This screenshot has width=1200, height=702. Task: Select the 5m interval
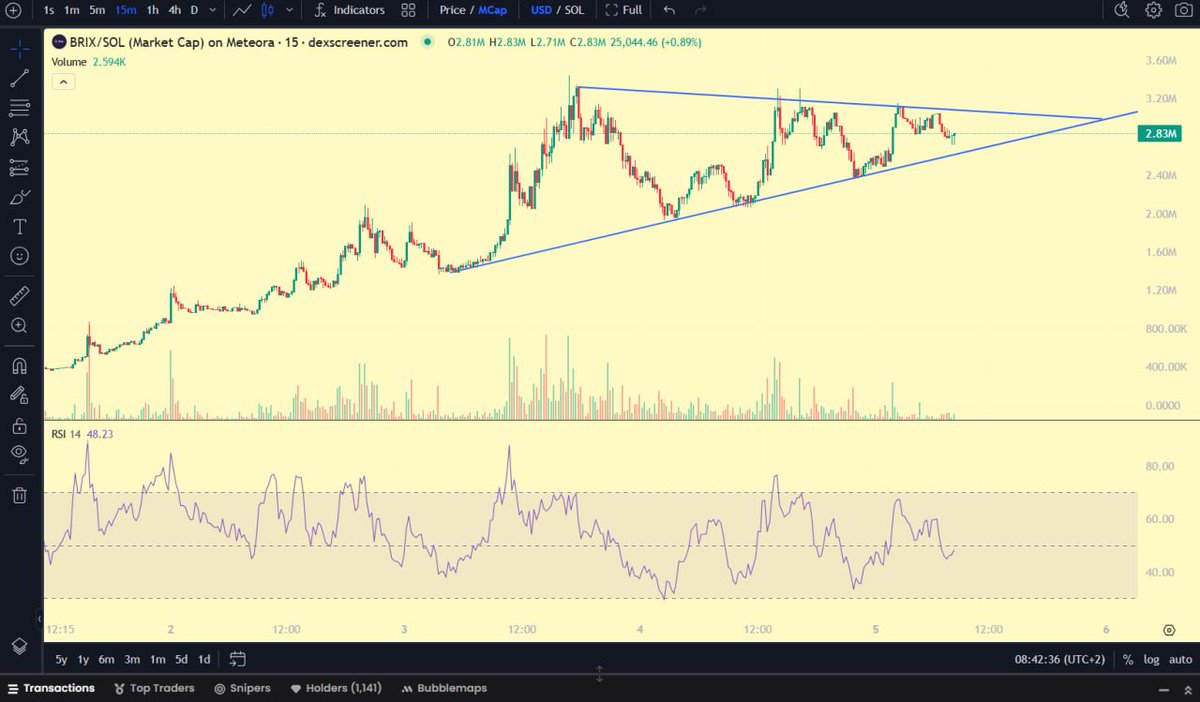click(96, 10)
